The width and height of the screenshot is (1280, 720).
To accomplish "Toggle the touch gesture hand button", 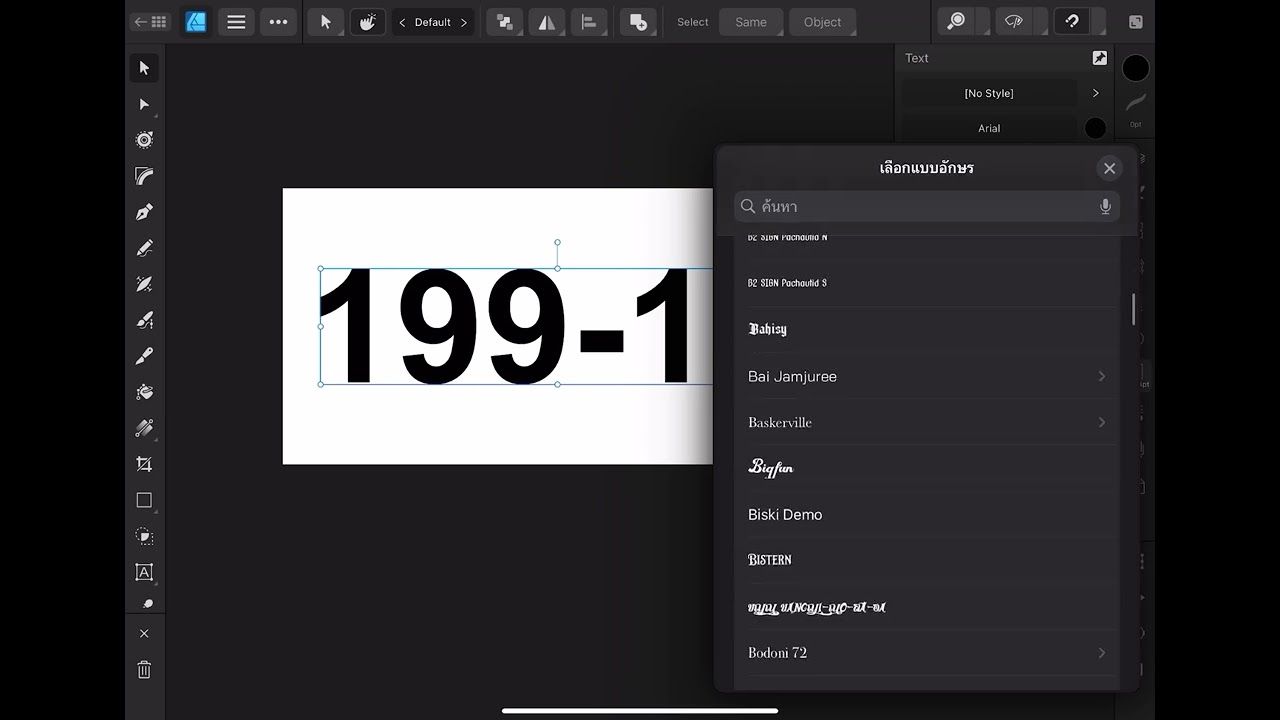I will [367, 22].
